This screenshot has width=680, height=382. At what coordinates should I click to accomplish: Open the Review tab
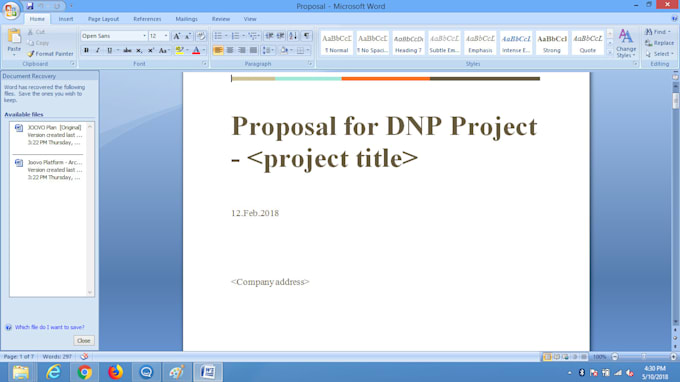tap(221, 19)
